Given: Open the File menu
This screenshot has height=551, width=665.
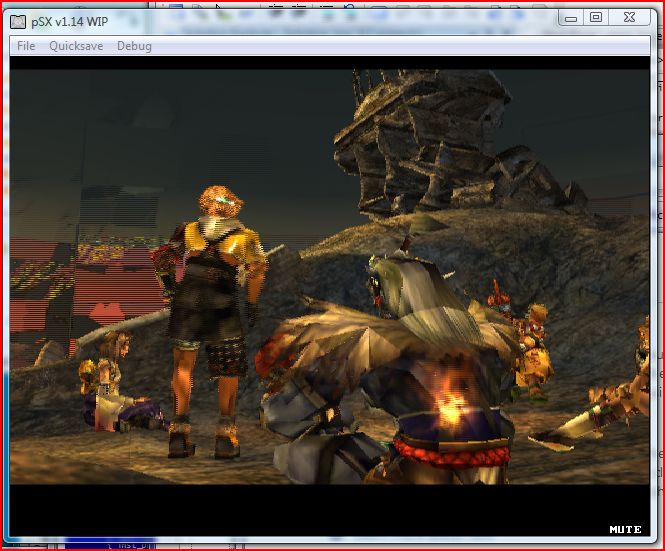Looking at the screenshot, I should [x=26, y=46].
